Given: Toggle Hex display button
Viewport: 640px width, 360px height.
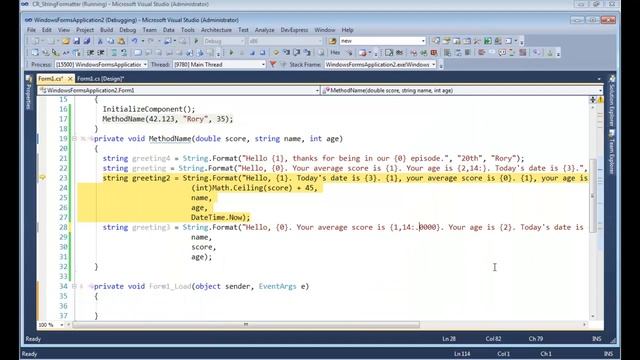Looking at the screenshot, I should (335, 53).
